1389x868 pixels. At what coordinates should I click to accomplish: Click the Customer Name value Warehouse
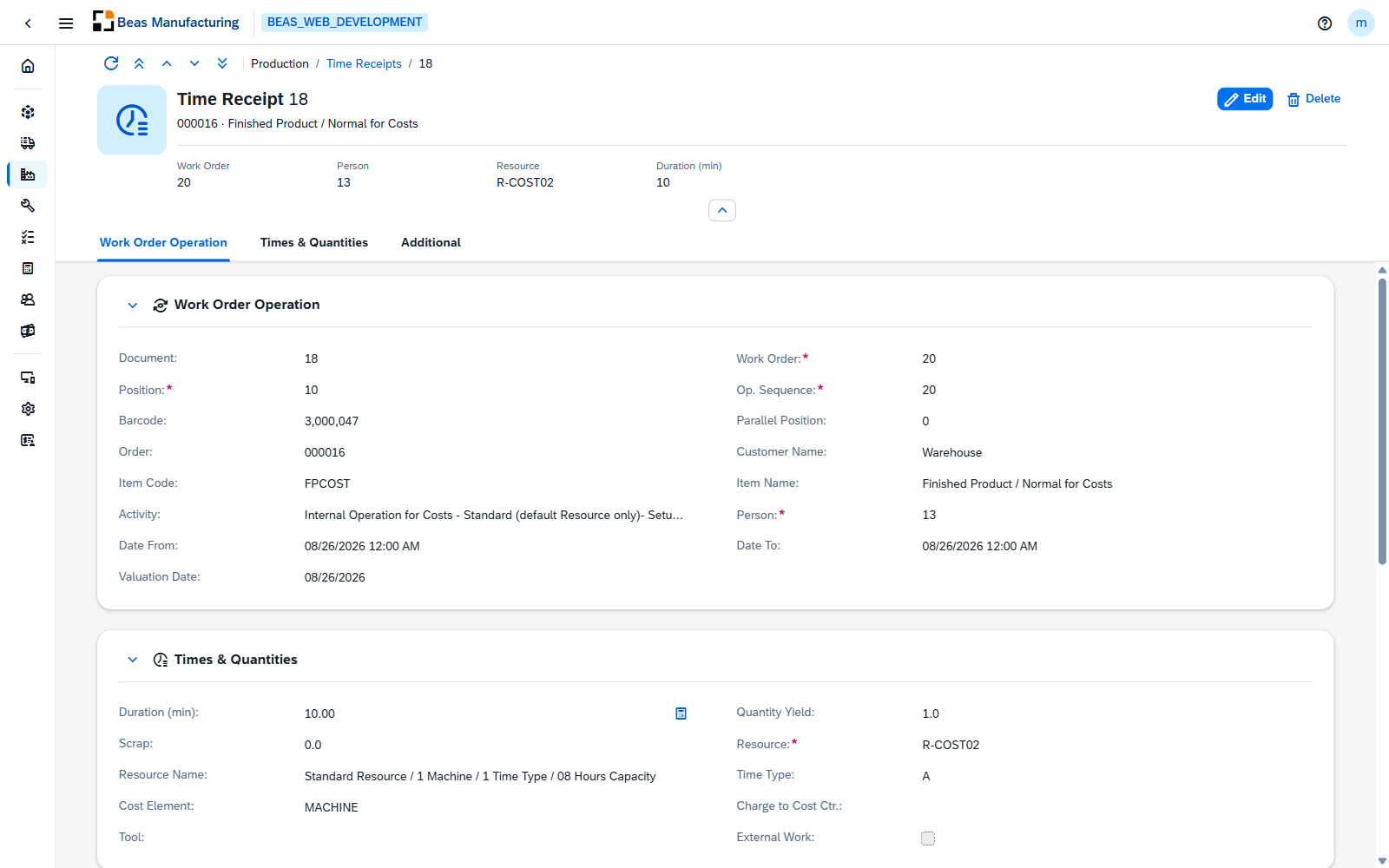coord(952,452)
